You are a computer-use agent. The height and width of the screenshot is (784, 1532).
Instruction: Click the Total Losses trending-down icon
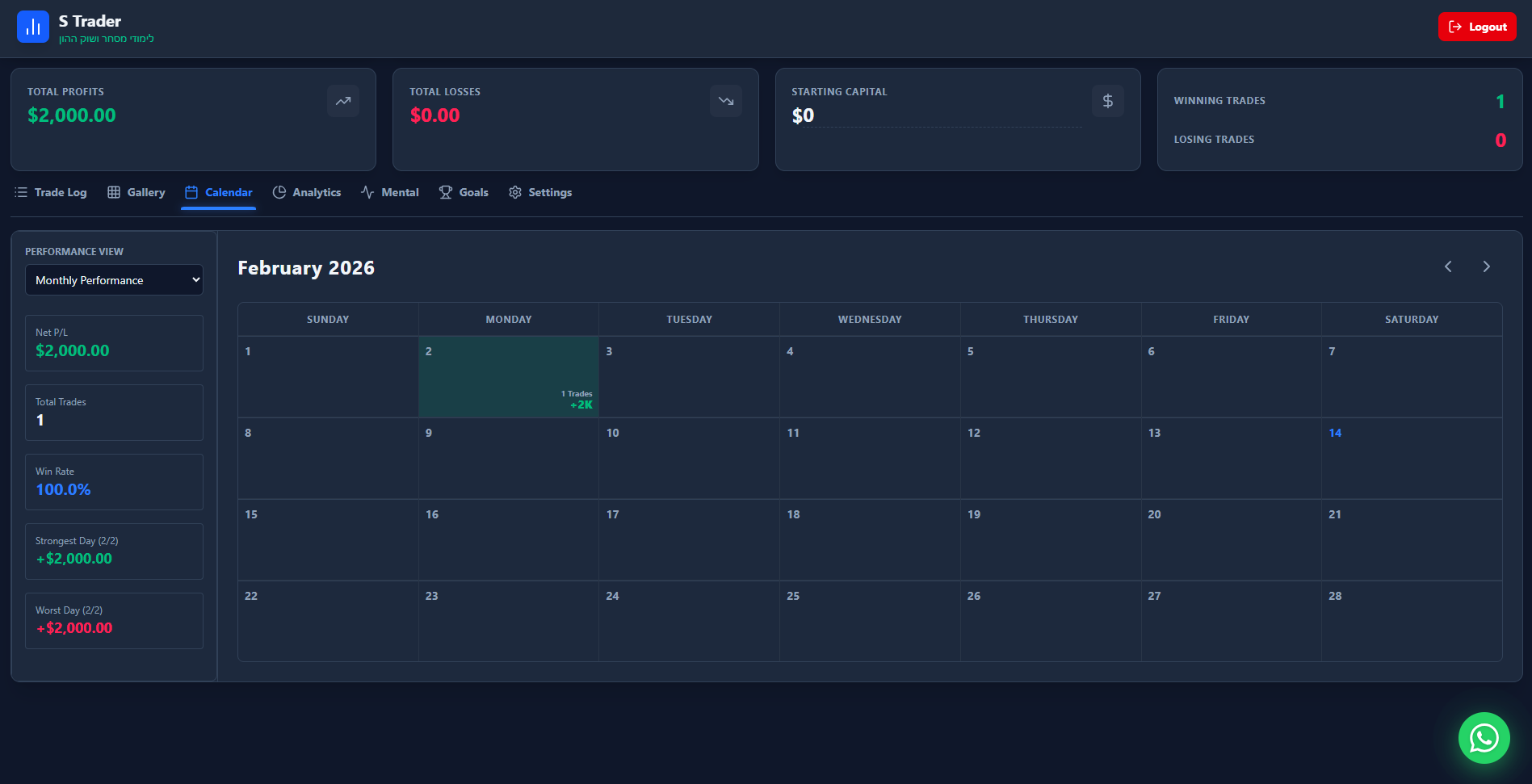[x=726, y=101]
